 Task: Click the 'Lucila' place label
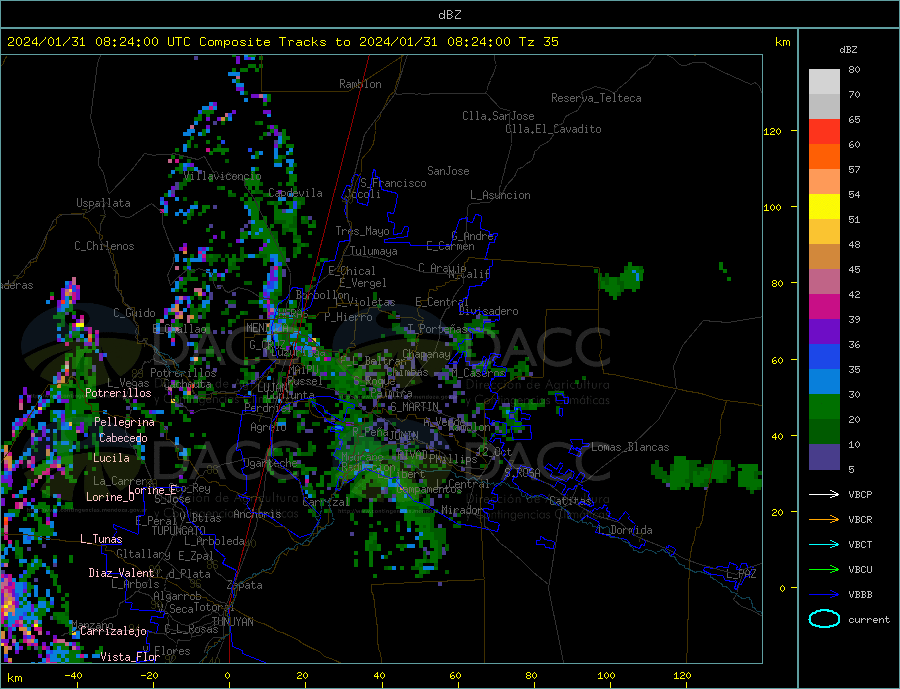click(x=111, y=458)
